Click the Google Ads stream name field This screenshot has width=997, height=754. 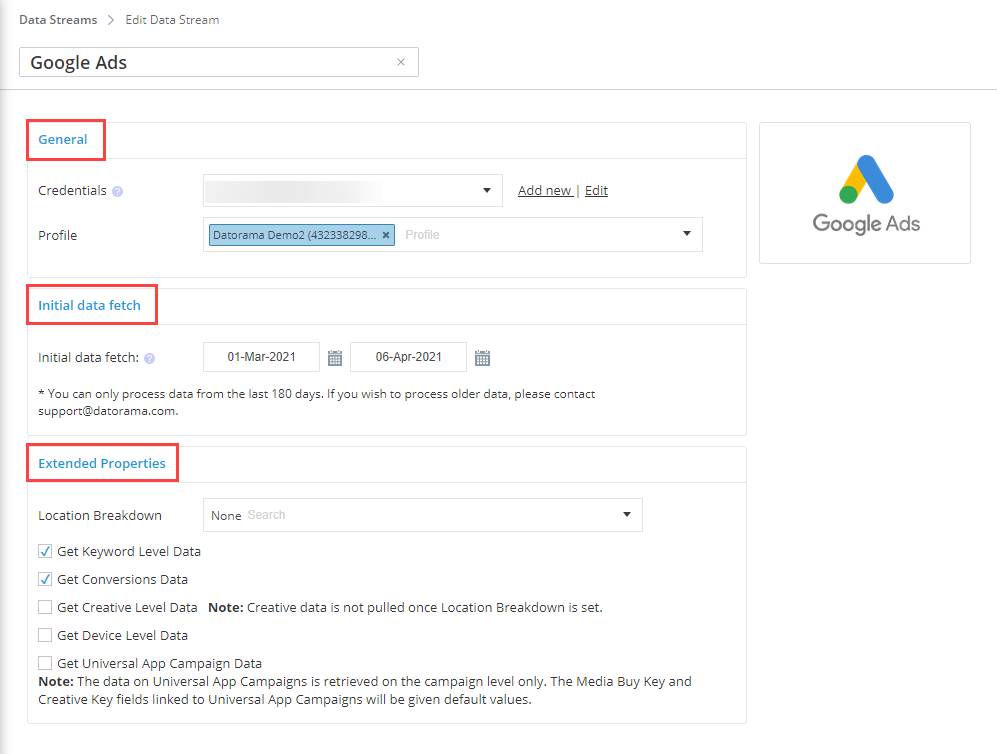(219, 62)
